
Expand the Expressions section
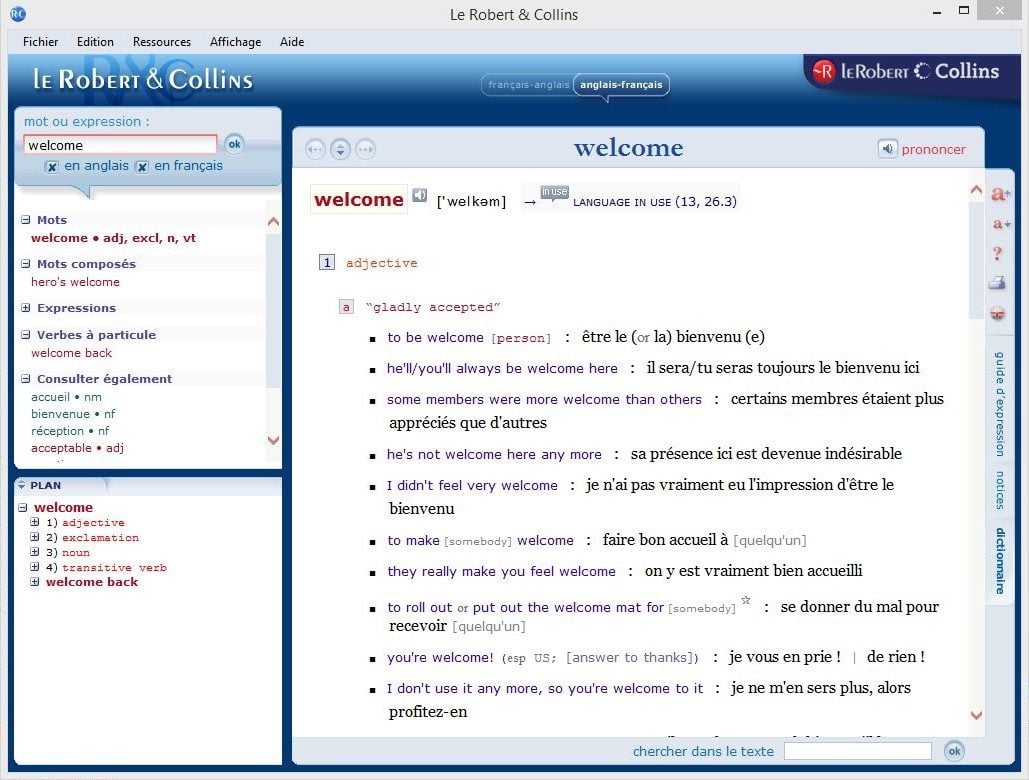pyautogui.click(x=26, y=308)
